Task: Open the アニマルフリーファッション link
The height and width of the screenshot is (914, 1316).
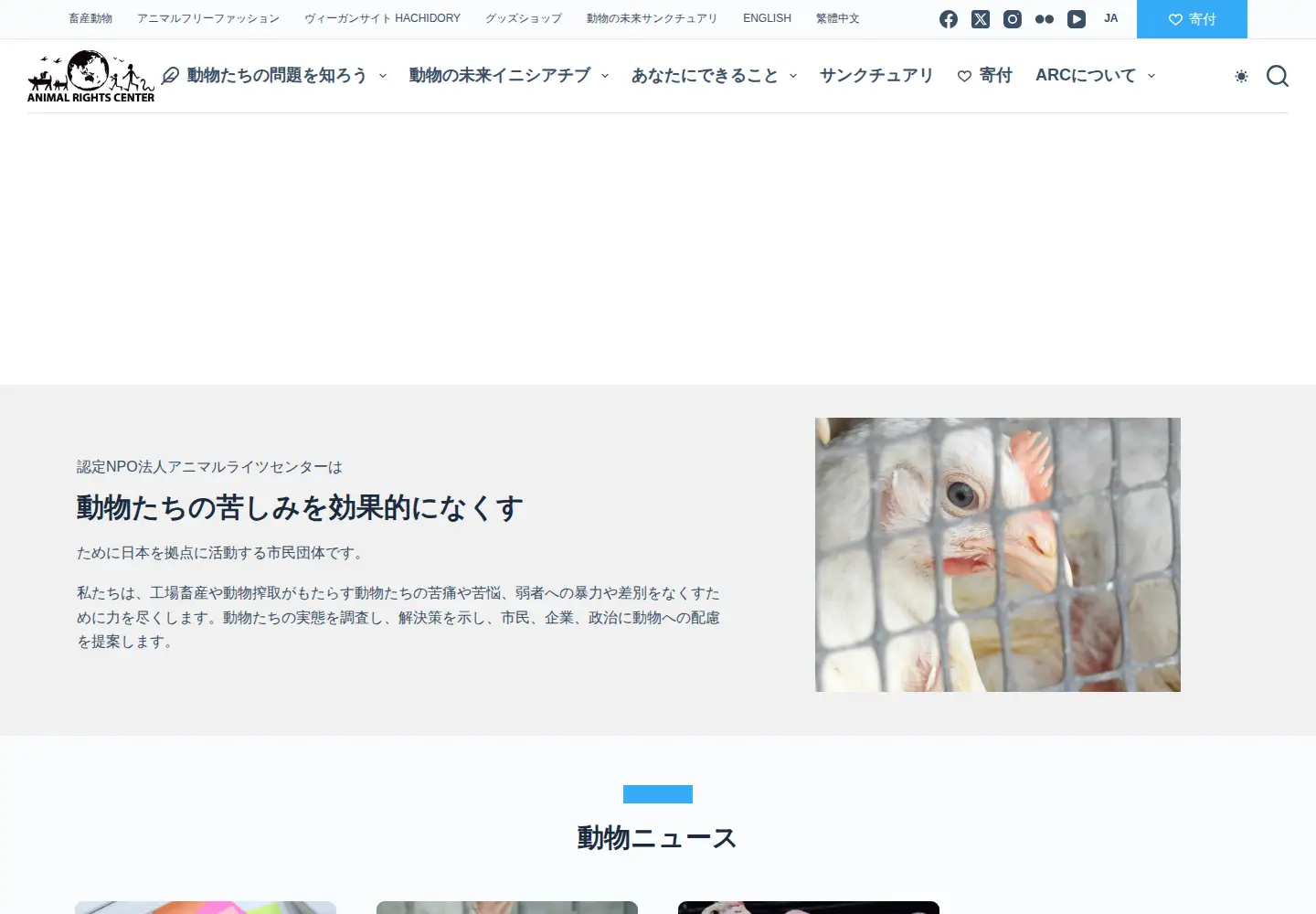Action: point(208,18)
